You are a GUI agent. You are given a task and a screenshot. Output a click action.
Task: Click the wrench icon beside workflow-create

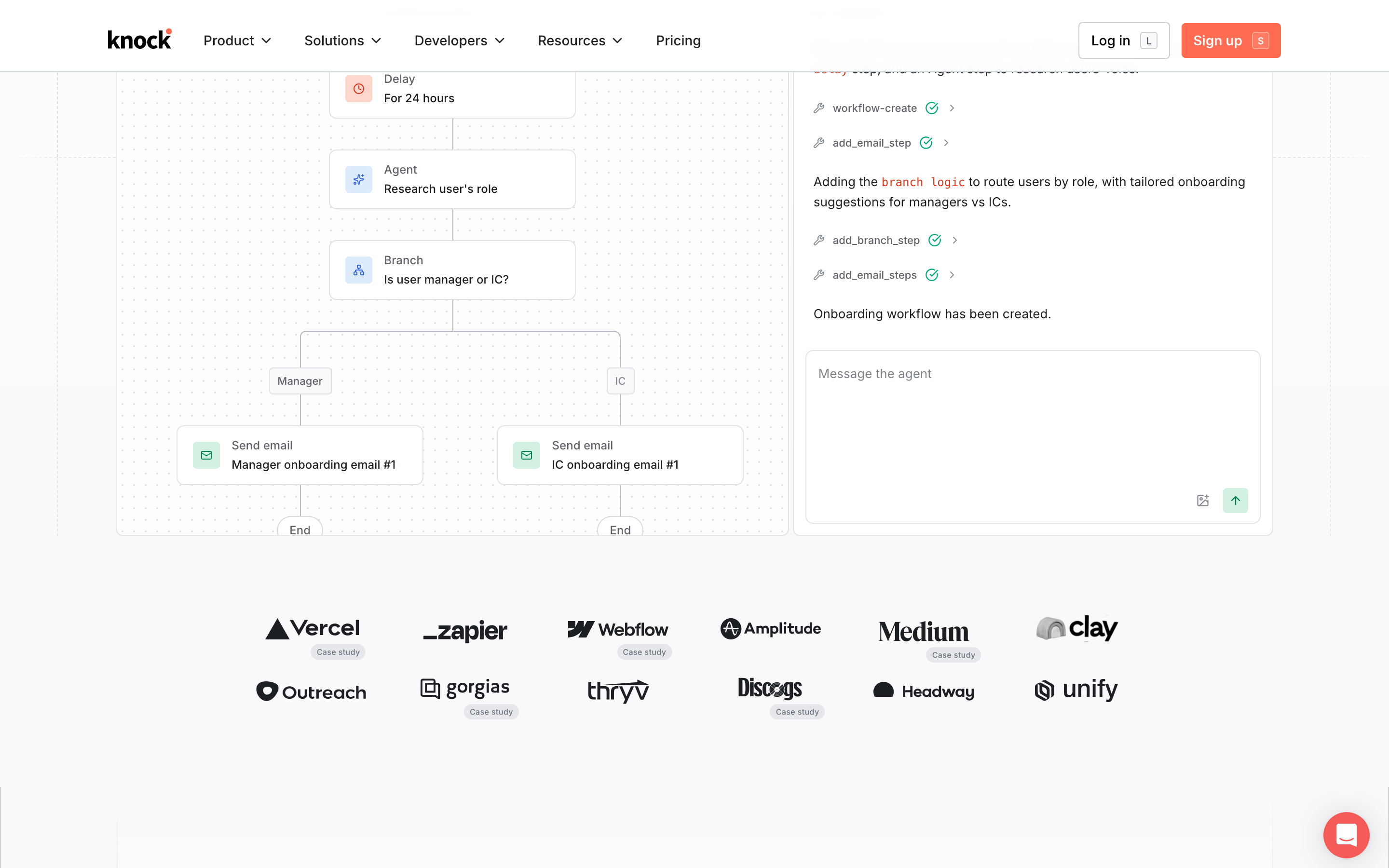(x=819, y=108)
